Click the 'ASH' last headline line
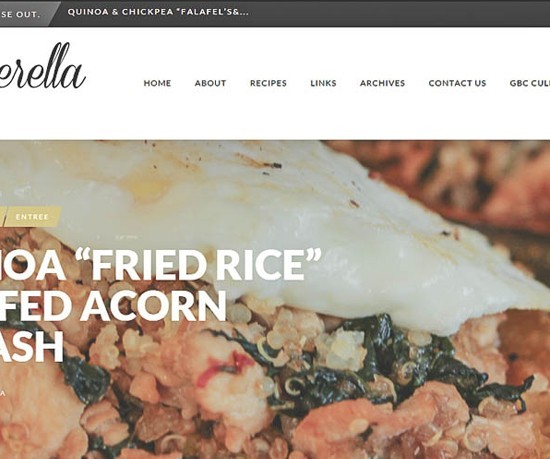 pos(32,346)
